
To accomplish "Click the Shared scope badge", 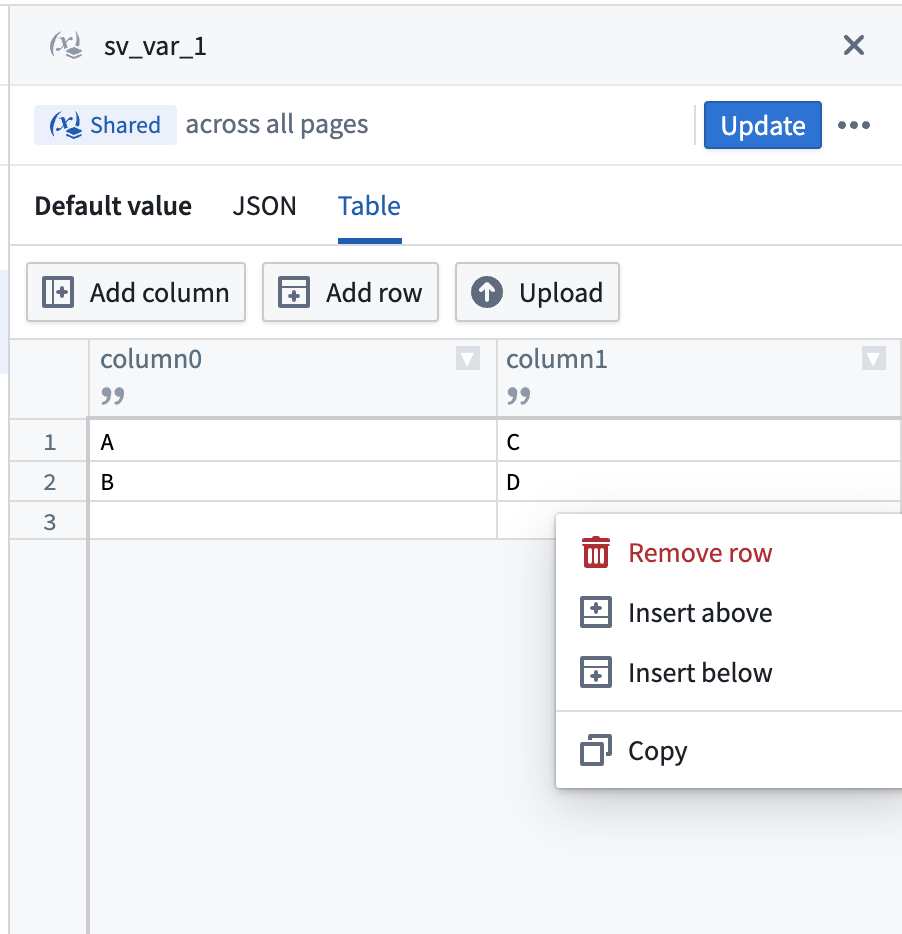I will [x=105, y=124].
